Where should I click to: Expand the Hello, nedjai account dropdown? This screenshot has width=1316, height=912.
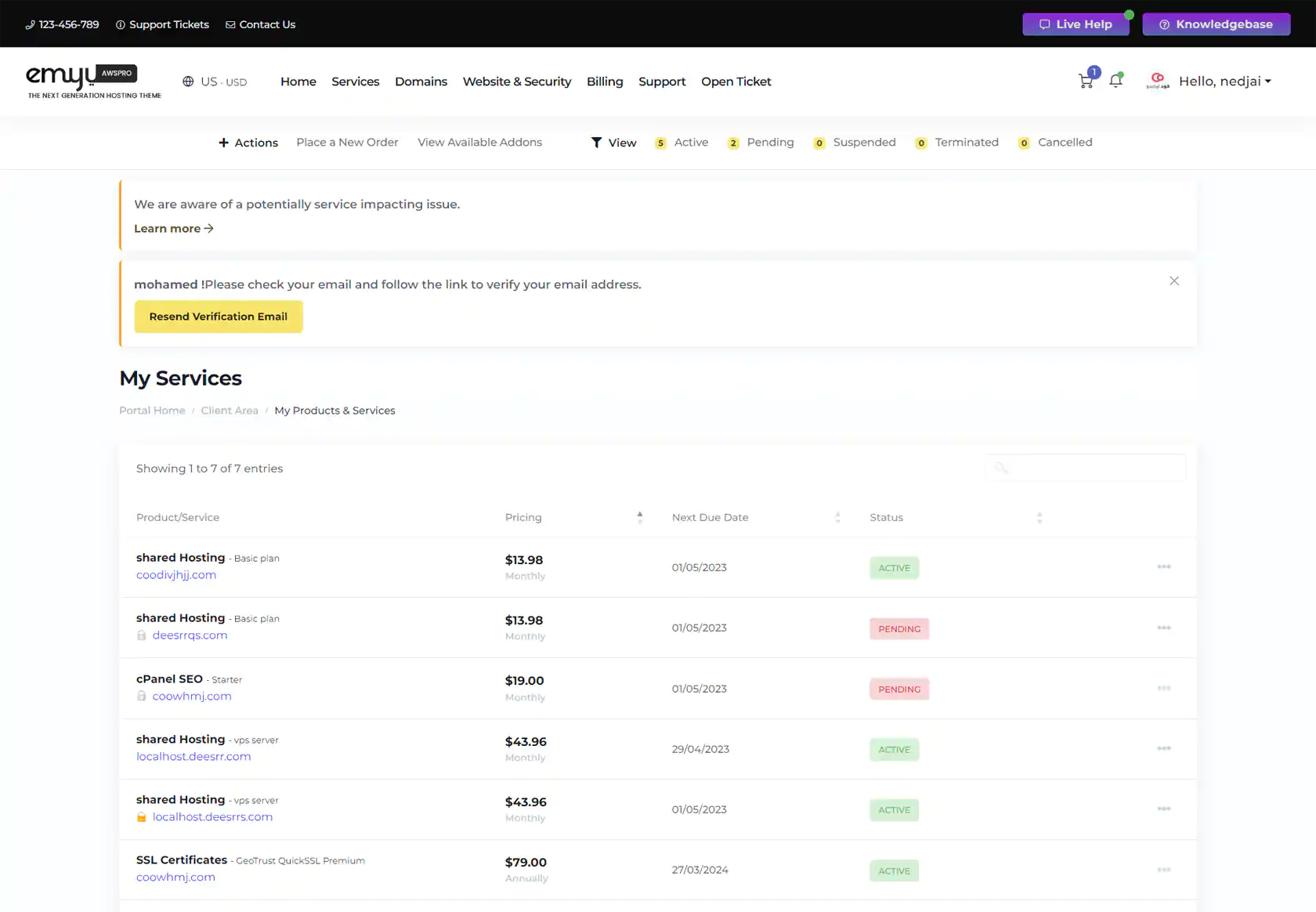(x=1225, y=81)
